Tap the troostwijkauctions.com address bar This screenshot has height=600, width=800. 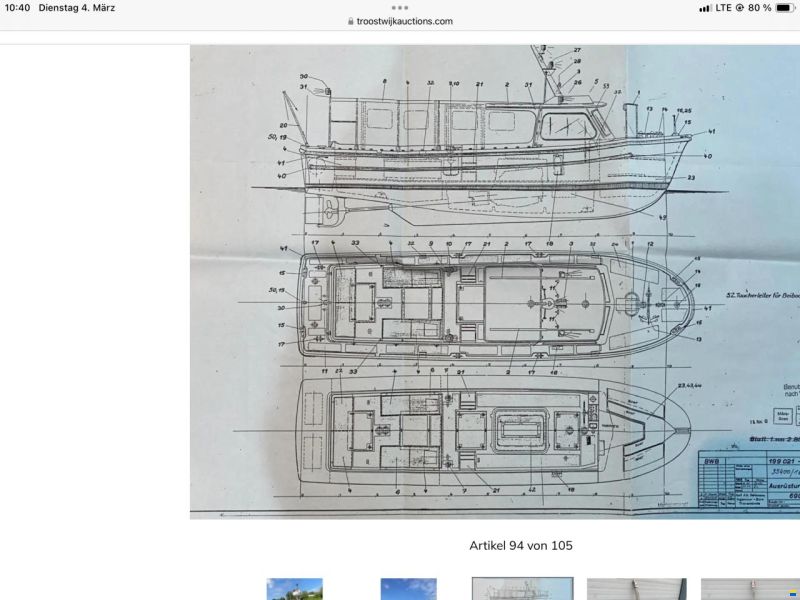(400, 21)
